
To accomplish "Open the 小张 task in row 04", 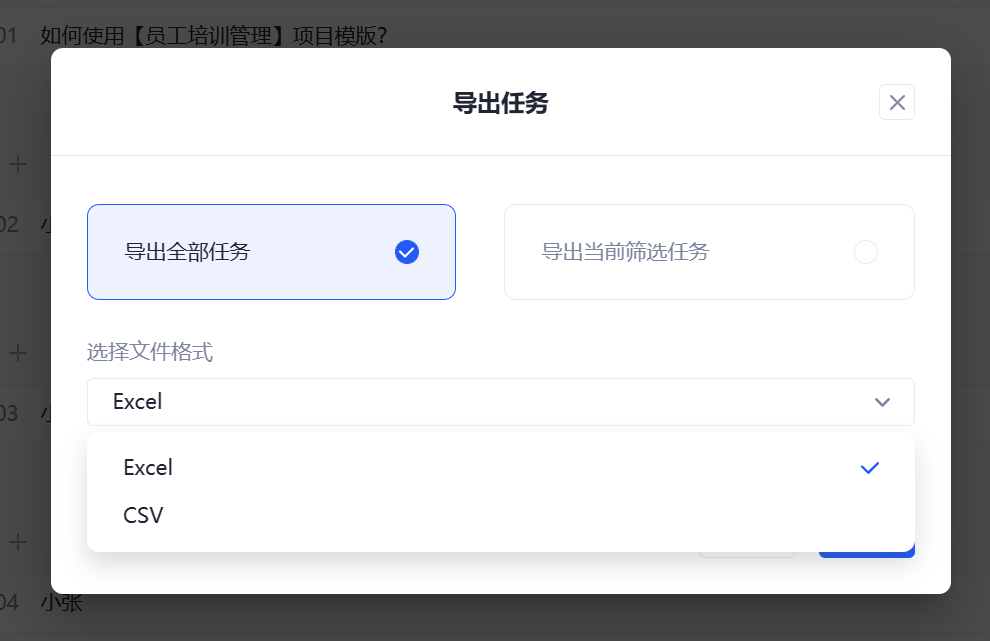I will 62,603.
